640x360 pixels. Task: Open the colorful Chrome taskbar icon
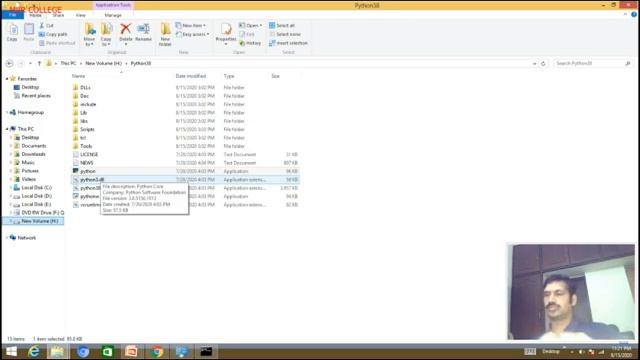pyautogui.click(x=157, y=351)
